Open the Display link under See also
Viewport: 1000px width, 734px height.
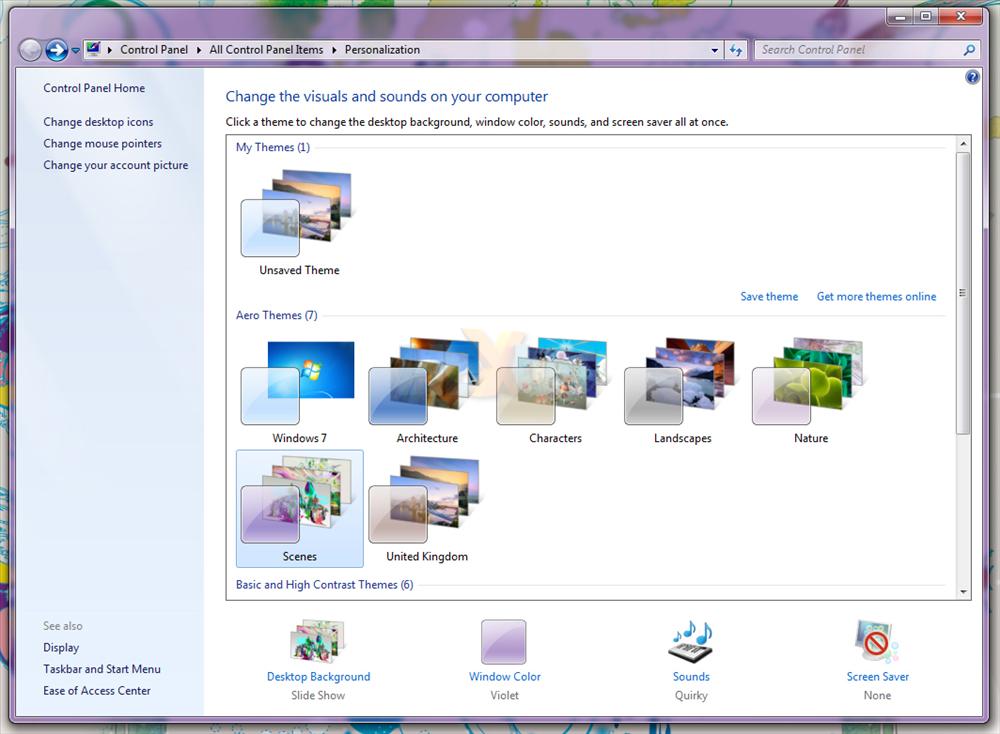61,647
